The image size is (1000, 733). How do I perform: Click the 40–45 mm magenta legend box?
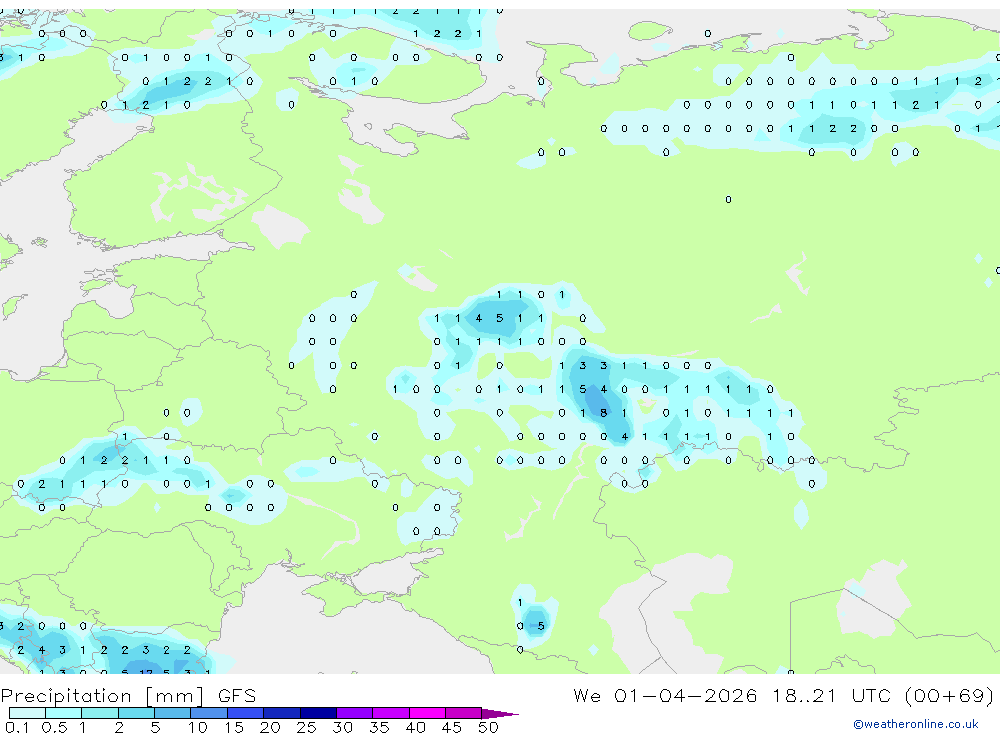[x=427, y=713]
